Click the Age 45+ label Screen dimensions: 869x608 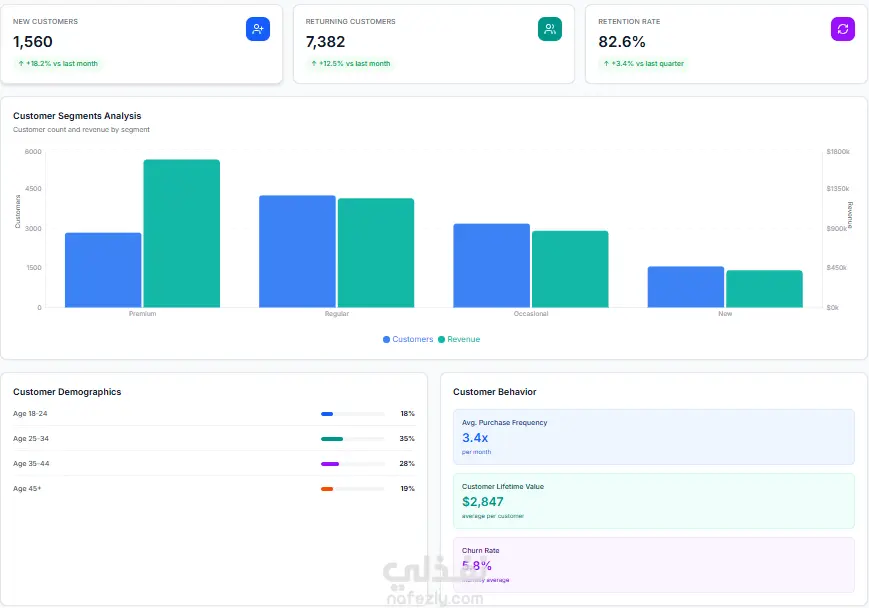27,488
